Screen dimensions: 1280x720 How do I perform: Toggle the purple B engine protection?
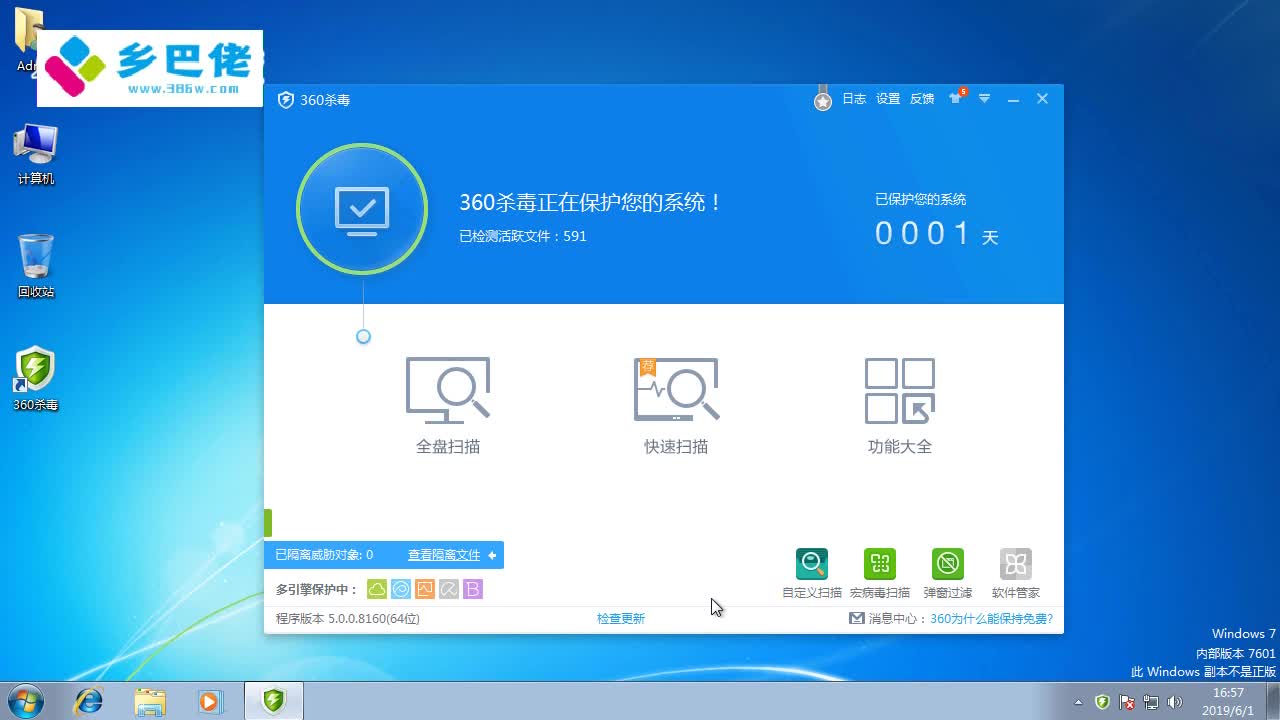point(473,589)
